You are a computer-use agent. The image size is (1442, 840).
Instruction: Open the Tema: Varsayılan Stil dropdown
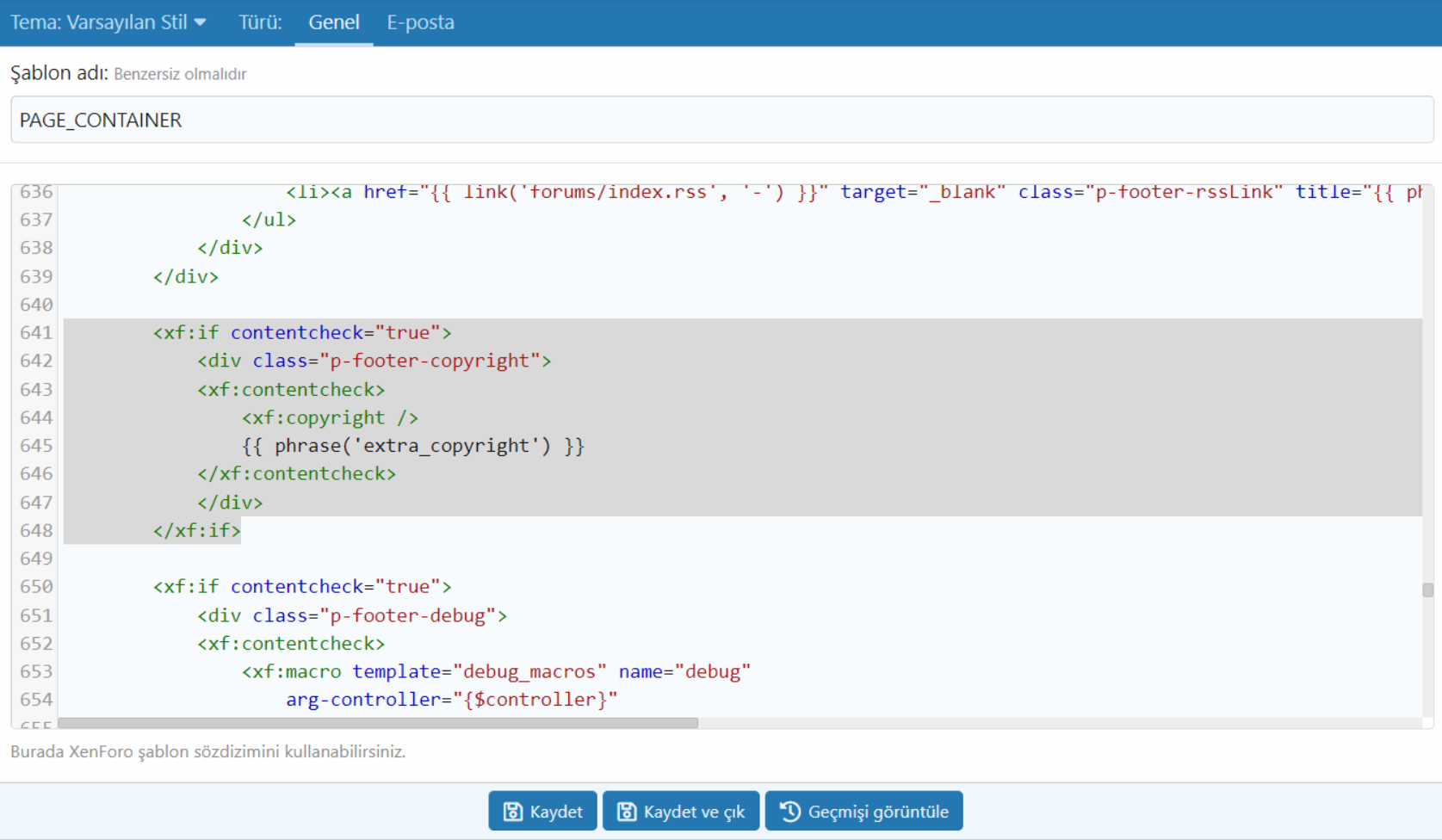tap(108, 22)
